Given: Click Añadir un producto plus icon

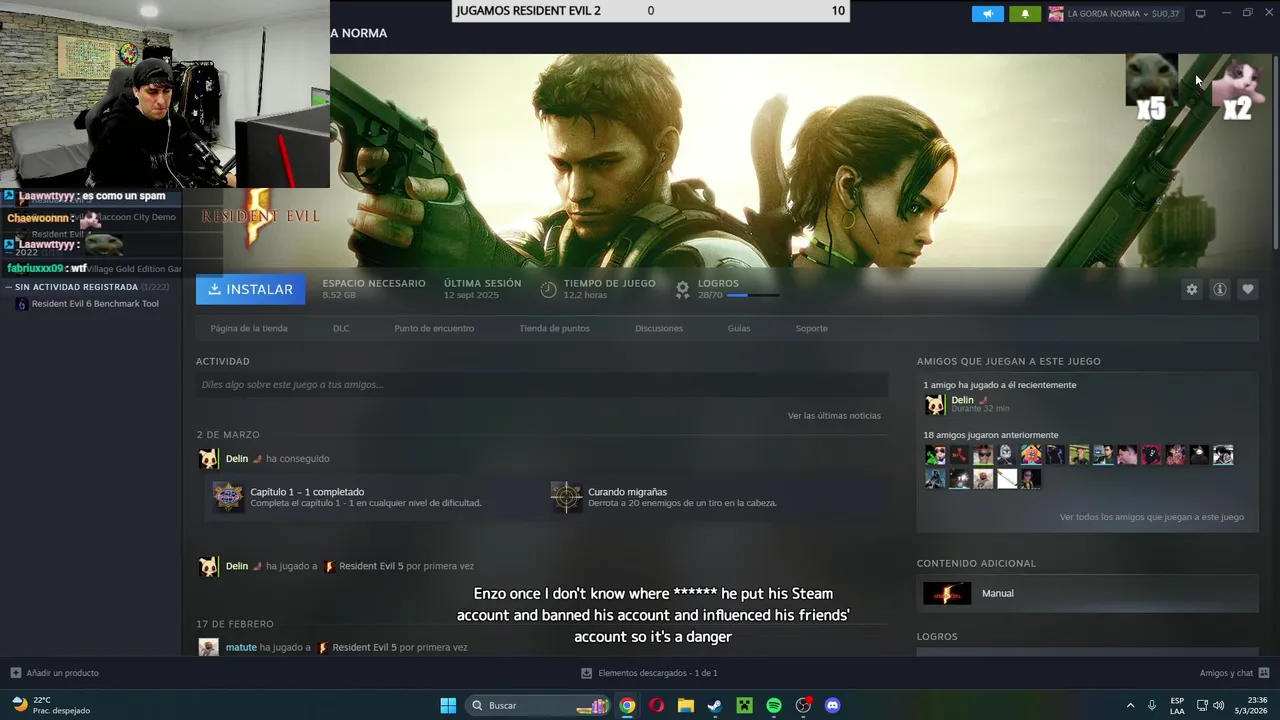Looking at the screenshot, I should [x=15, y=673].
